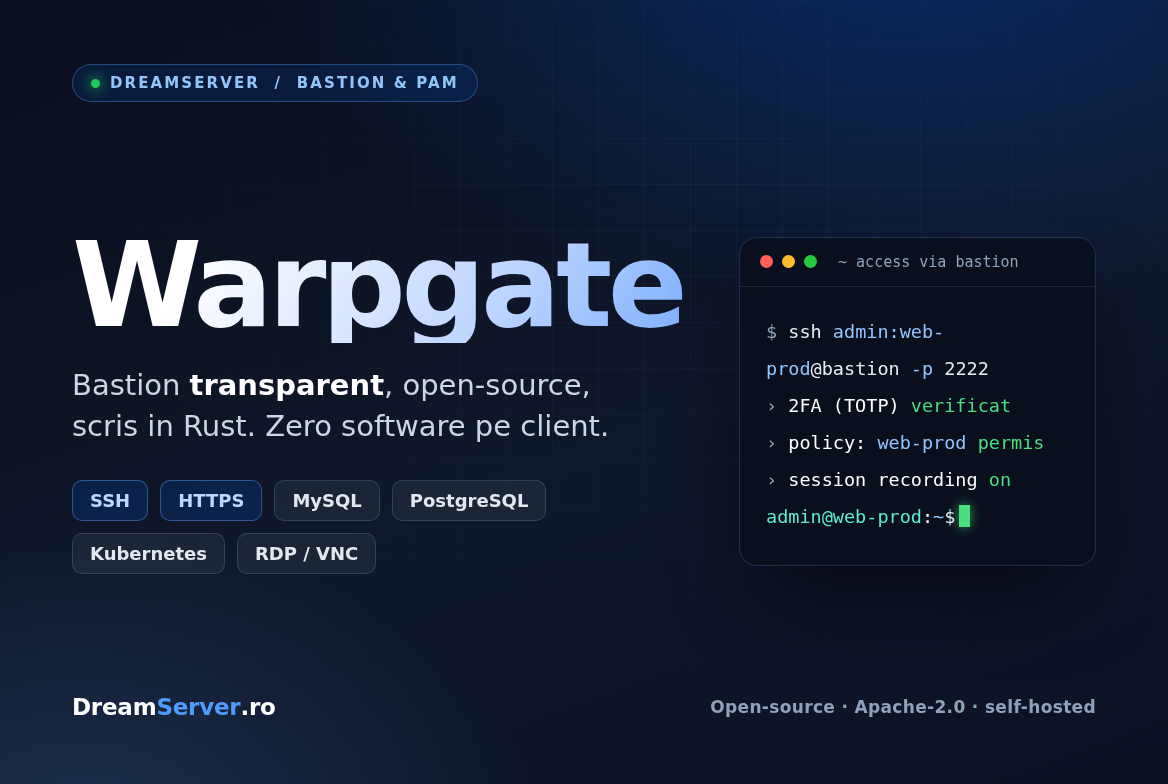Screen dimensions: 1168x784
Task: Open the DreamServer.ro link
Action: [x=174, y=707]
